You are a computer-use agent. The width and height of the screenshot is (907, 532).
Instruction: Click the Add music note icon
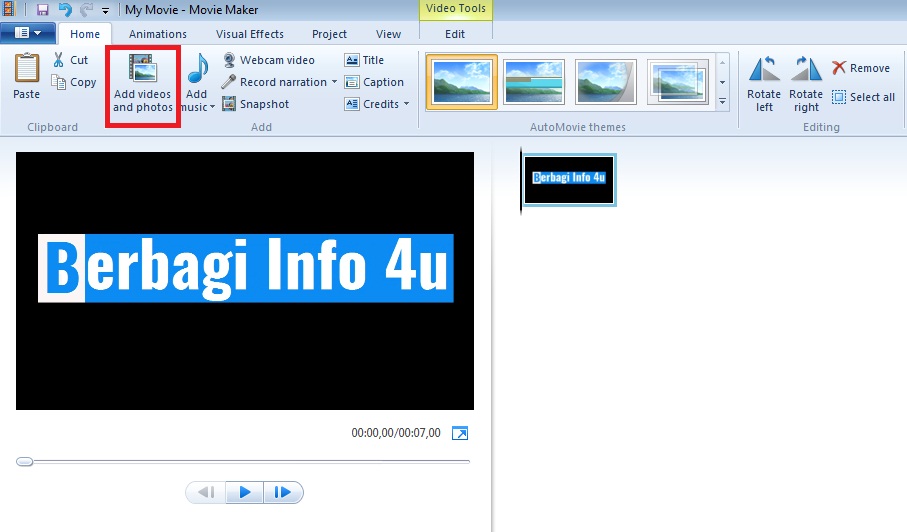197,69
